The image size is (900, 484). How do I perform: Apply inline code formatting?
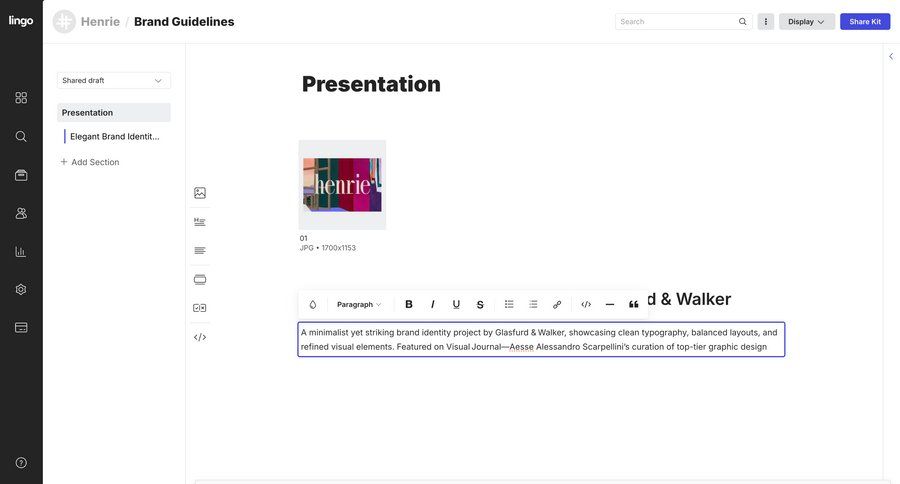tap(586, 304)
